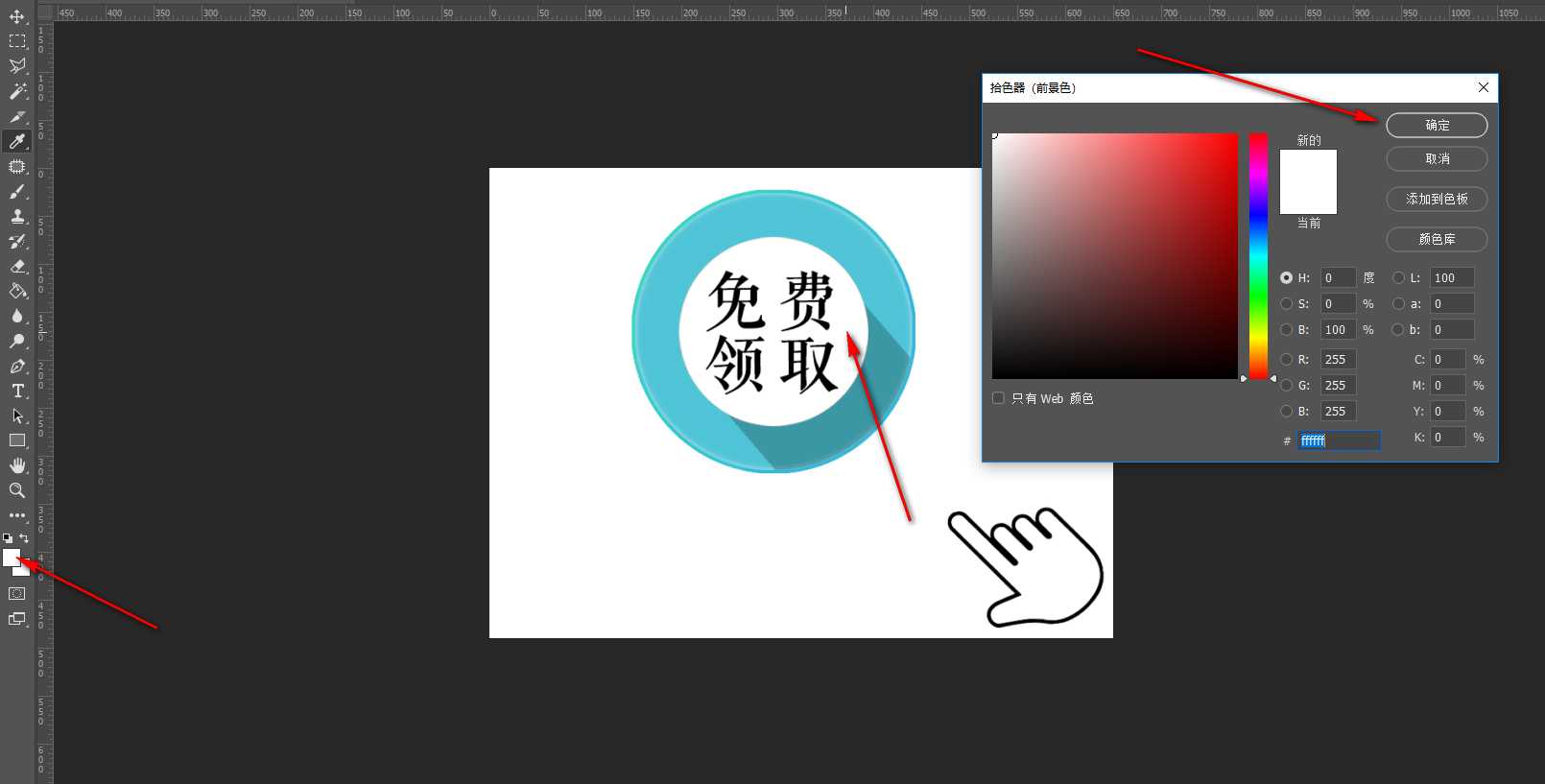The height and width of the screenshot is (784, 1545).
Task: Select the Slice tool below Magic Wand
Action: tap(17, 116)
